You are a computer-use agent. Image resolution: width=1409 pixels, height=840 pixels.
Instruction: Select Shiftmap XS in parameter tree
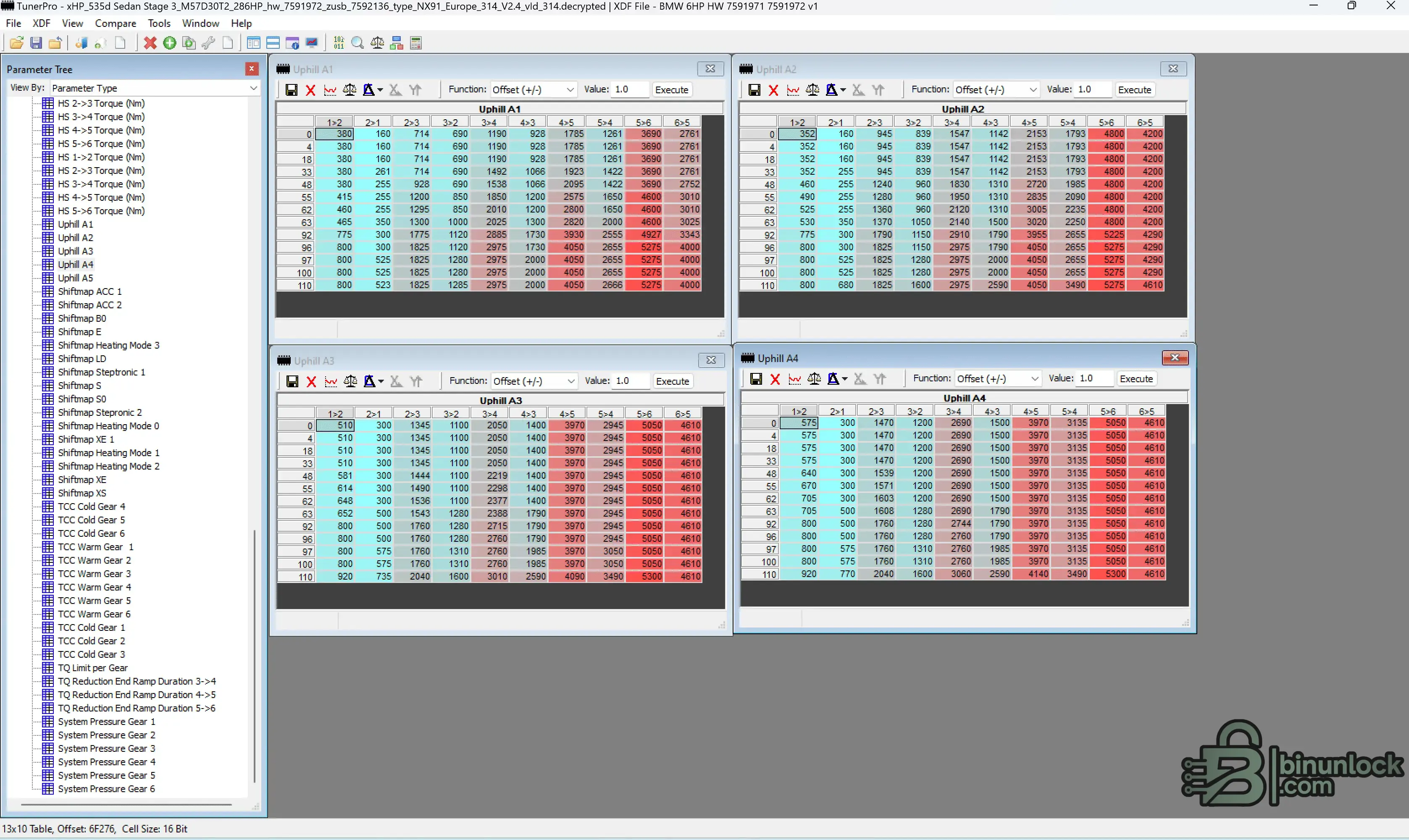tap(82, 493)
